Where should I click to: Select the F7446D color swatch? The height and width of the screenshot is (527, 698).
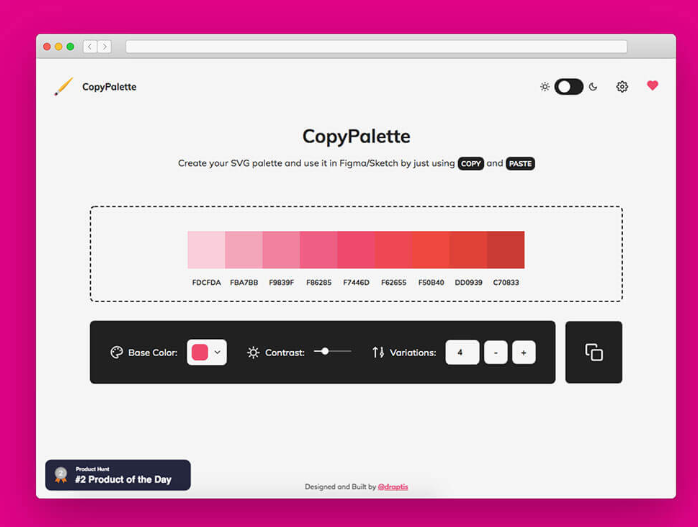tap(356, 250)
